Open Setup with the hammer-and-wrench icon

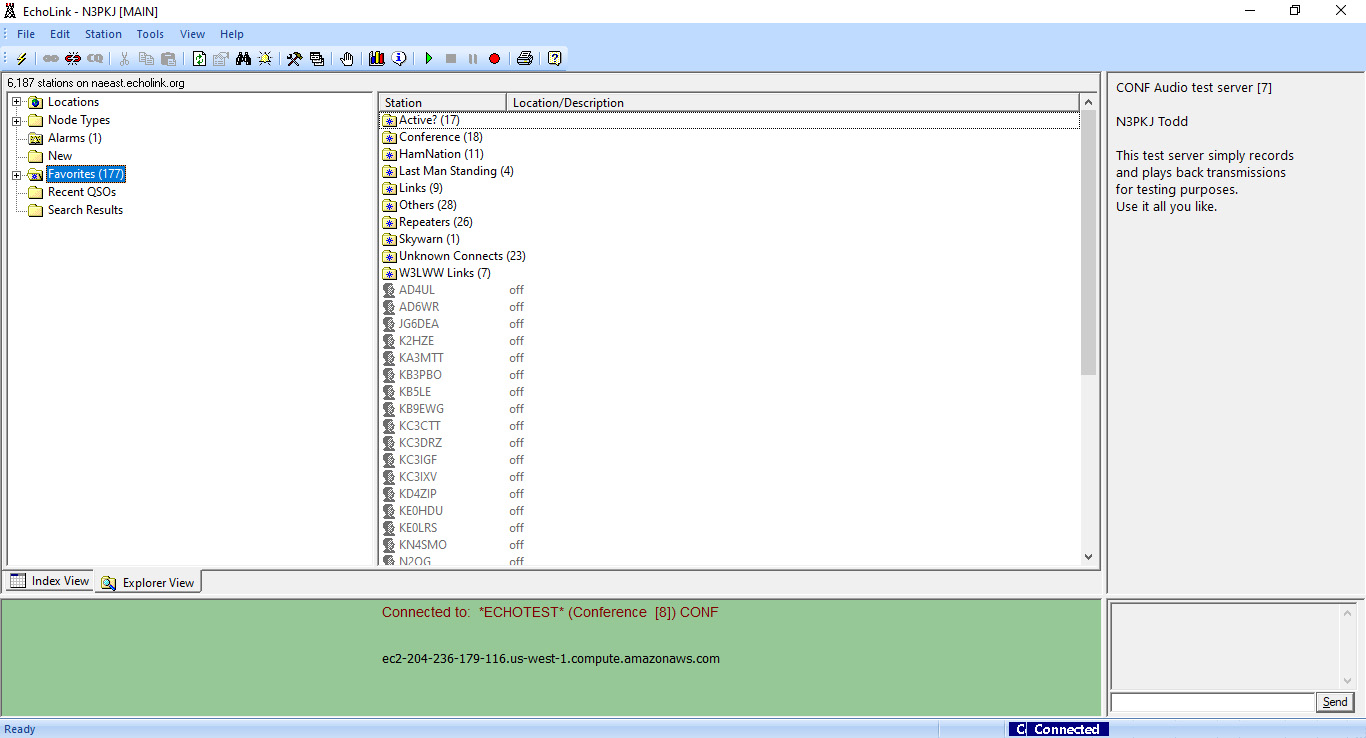(x=294, y=59)
